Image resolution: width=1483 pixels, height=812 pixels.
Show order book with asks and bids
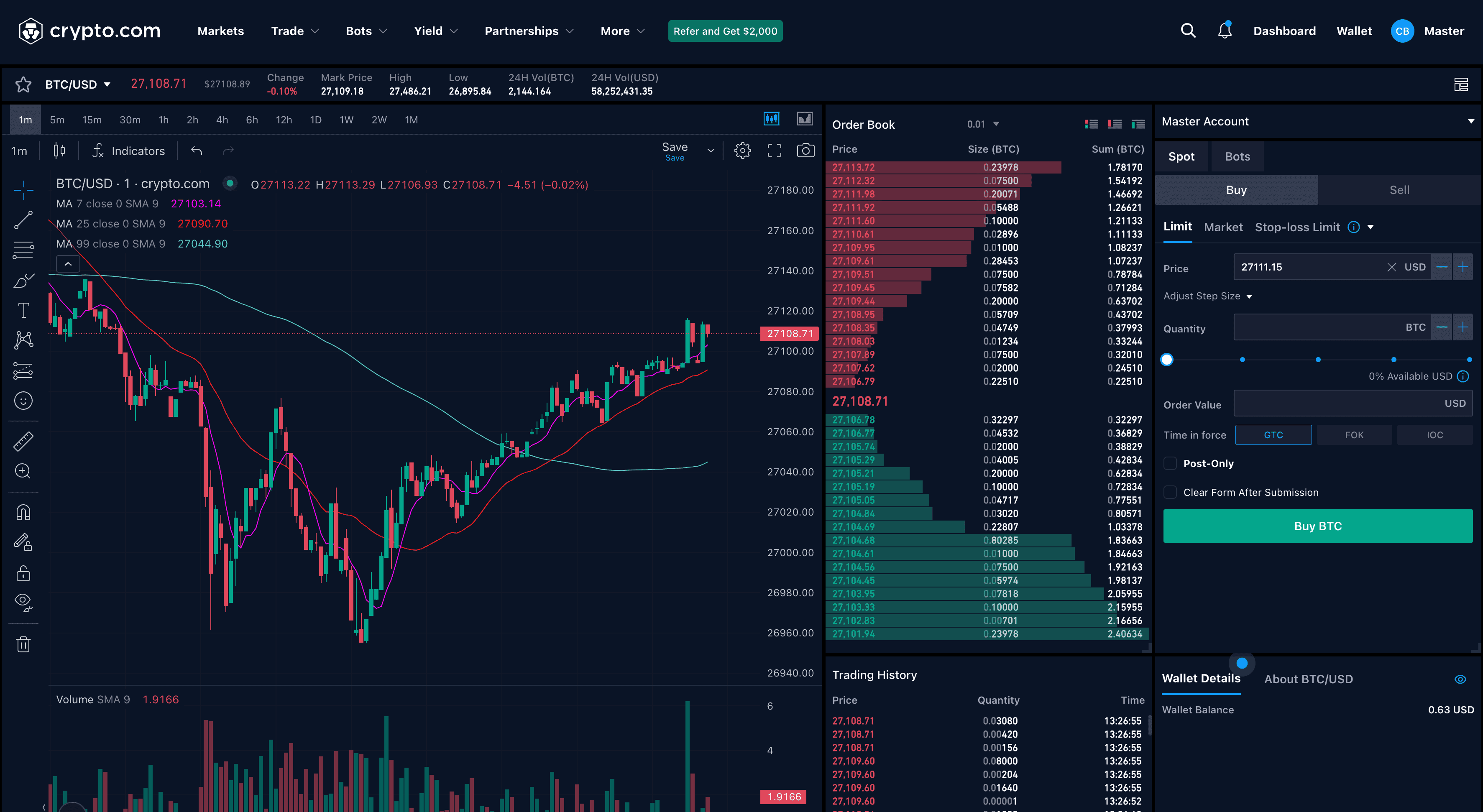tap(1091, 124)
